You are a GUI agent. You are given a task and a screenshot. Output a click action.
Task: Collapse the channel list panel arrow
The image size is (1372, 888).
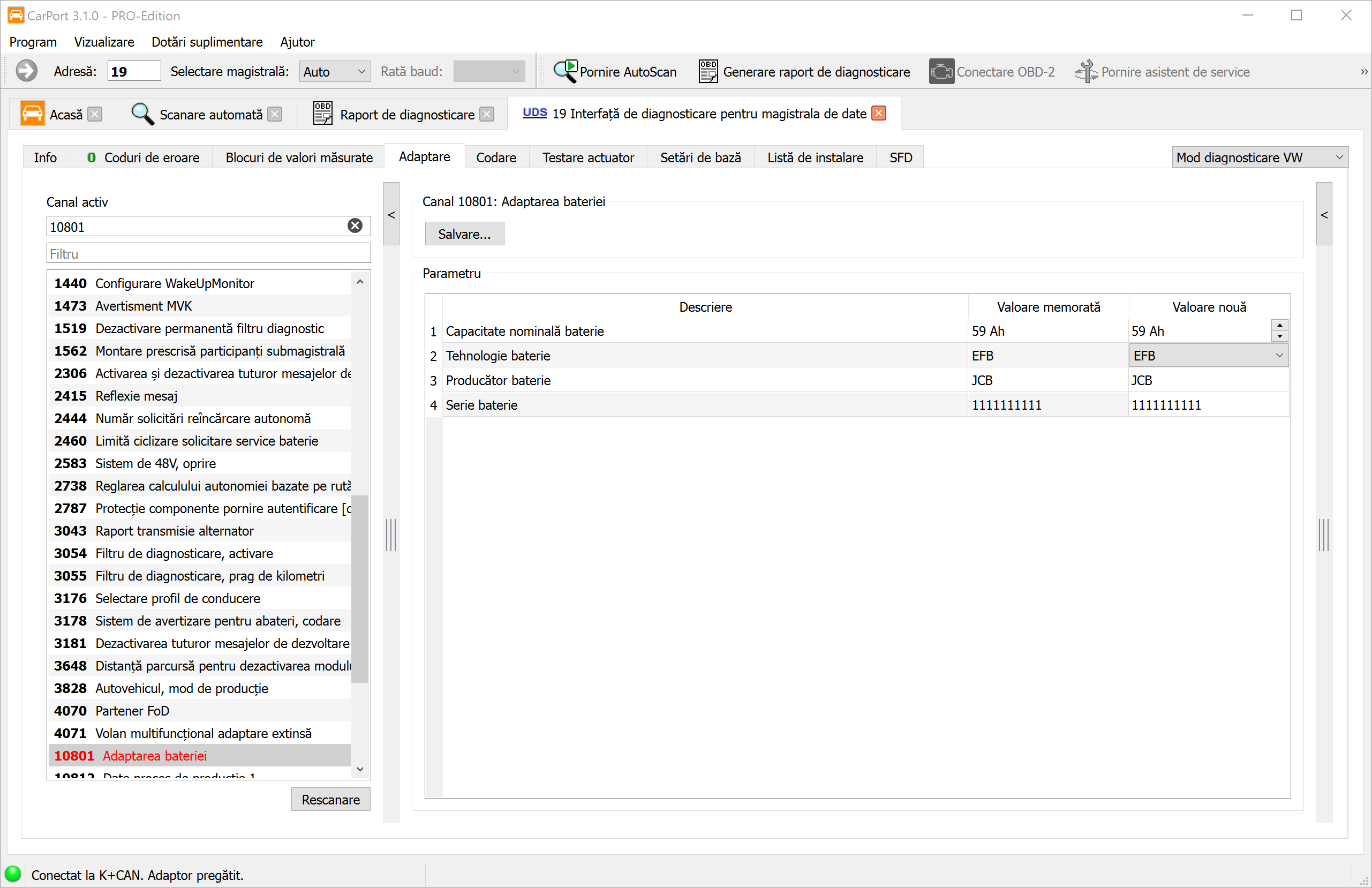point(391,215)
